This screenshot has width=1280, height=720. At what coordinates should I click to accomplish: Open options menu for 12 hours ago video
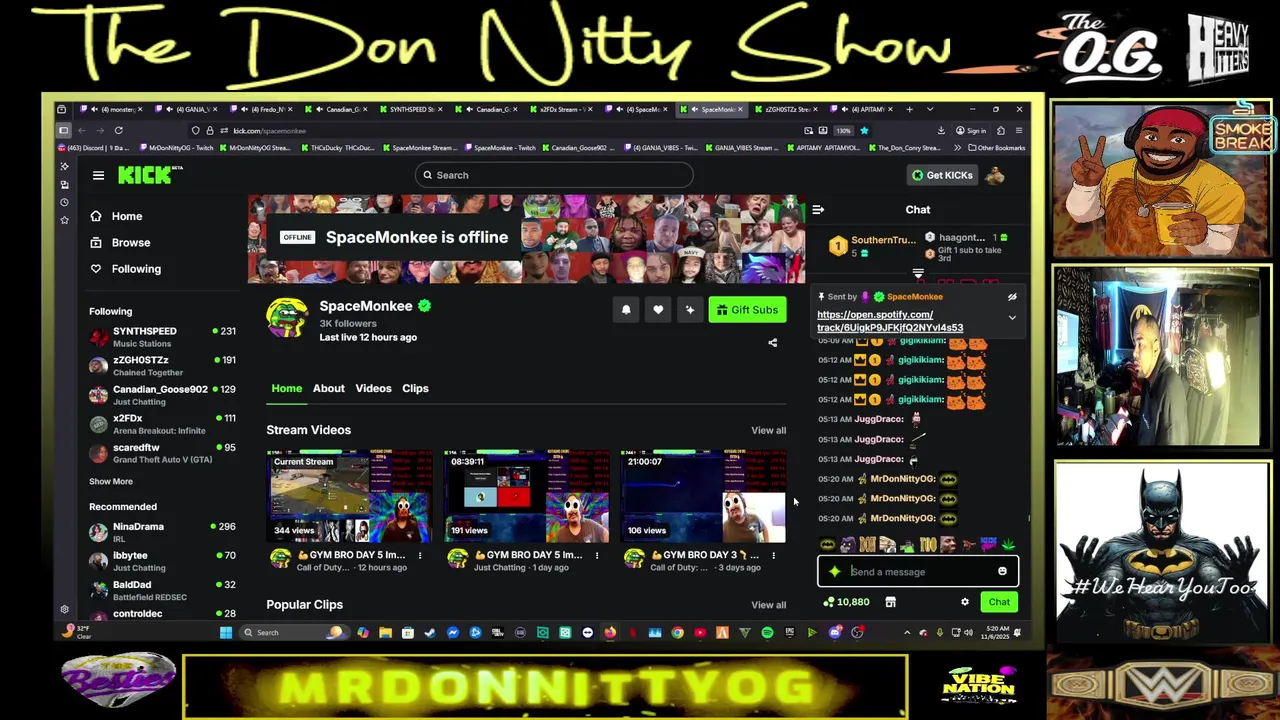[x=420, y=555]
